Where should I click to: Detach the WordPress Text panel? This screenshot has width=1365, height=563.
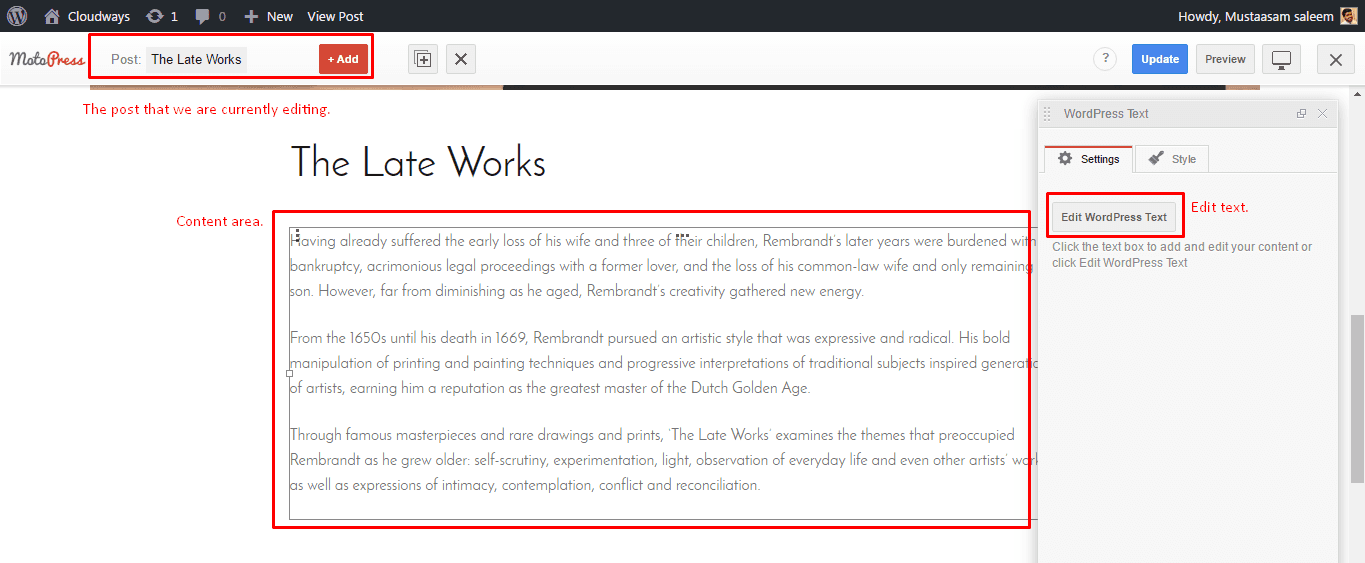[x=1301, y=114]
